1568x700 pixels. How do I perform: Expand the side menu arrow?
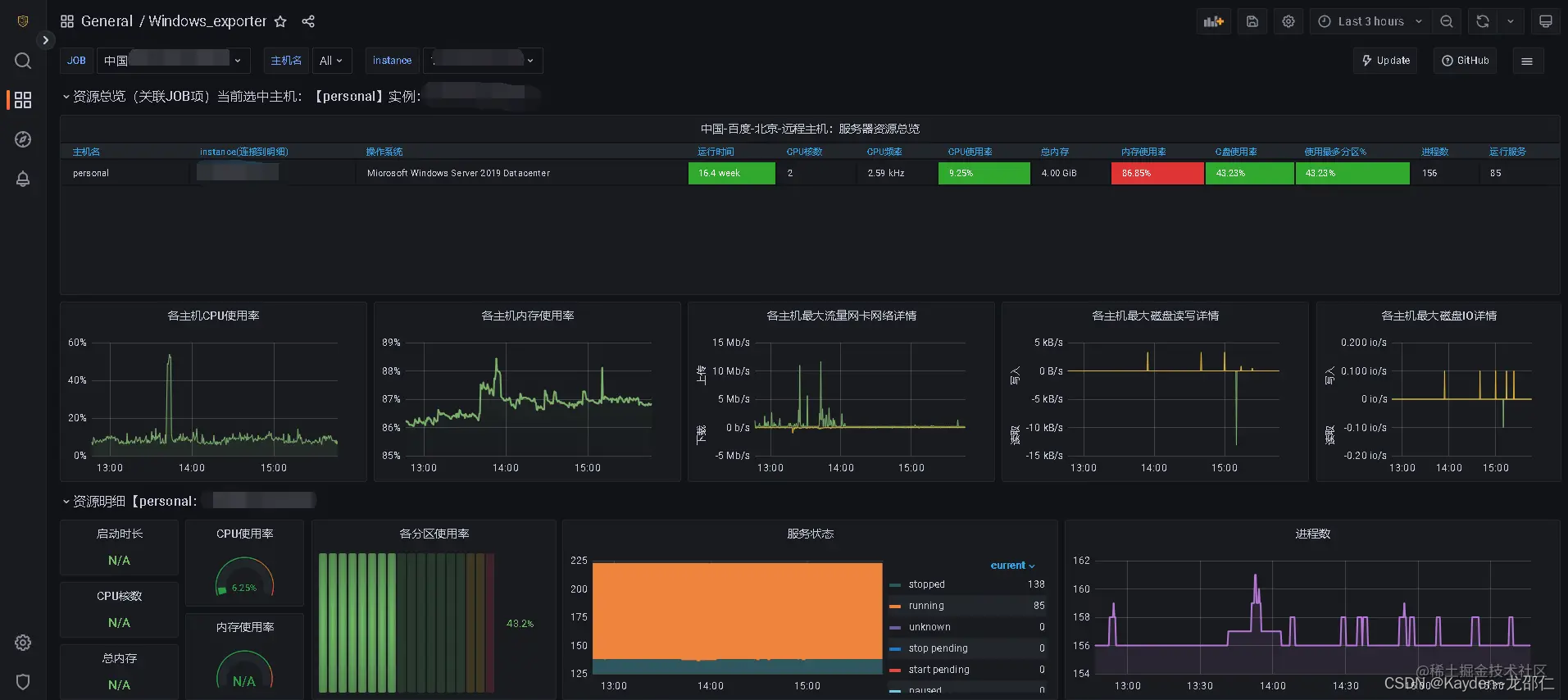point(46,40)
